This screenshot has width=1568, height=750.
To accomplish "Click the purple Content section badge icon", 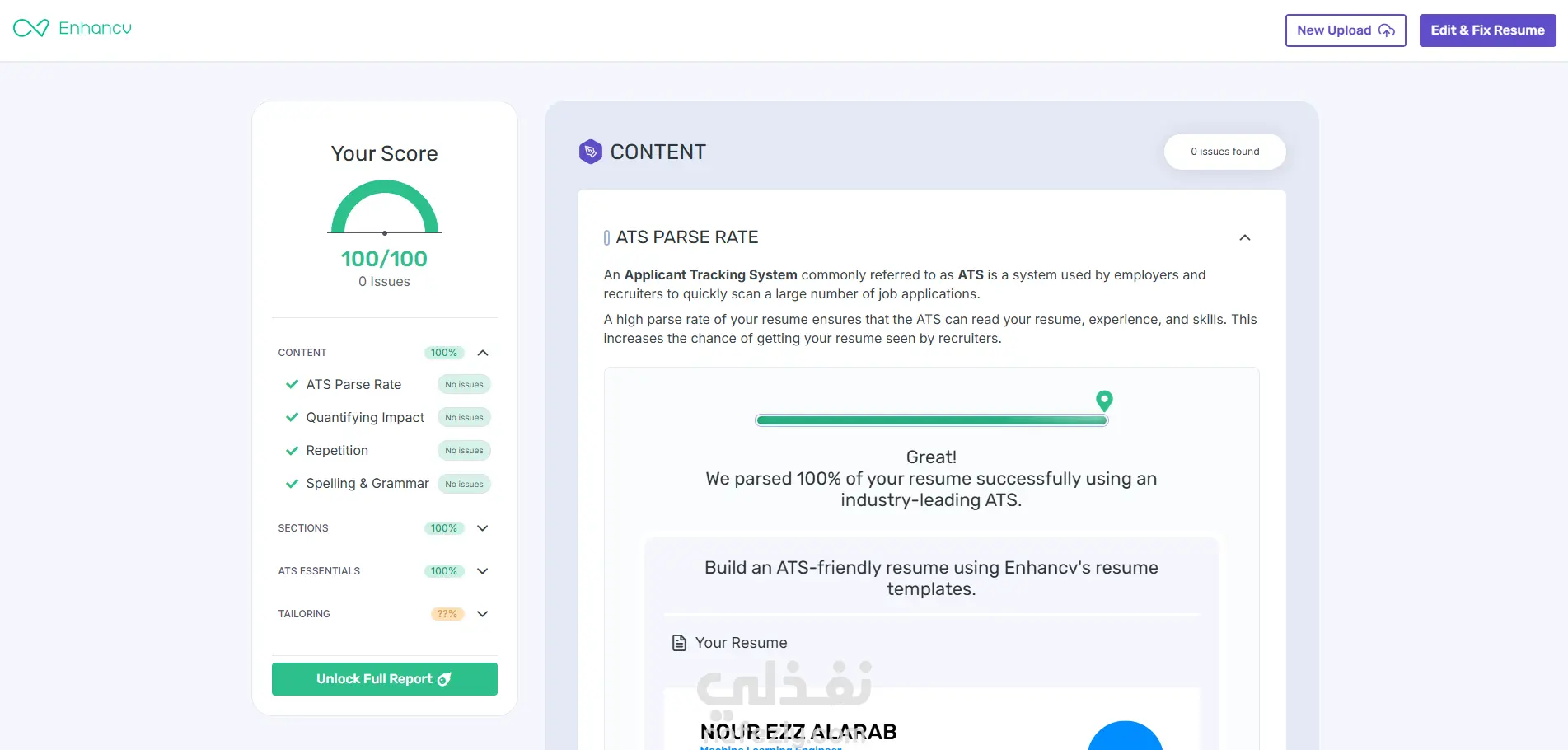I will [590, 152].
